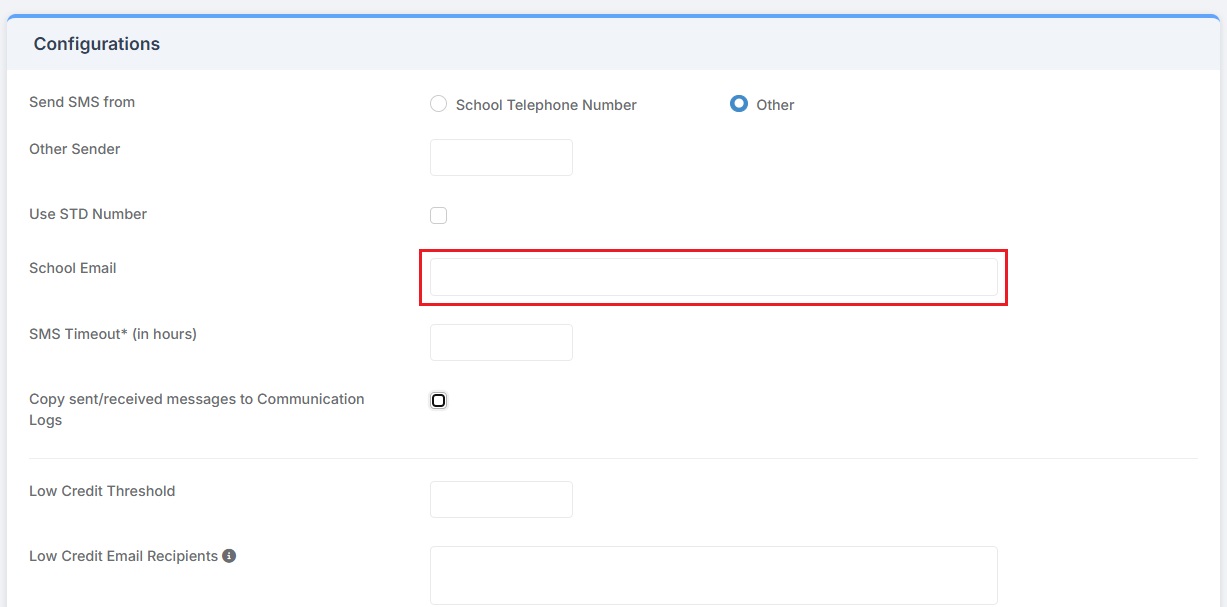Image resolution: width=1227 pixels, height=607 pixels.
Task: Select the School Telephone Number radio button
Action: click(x=438, y=104)
